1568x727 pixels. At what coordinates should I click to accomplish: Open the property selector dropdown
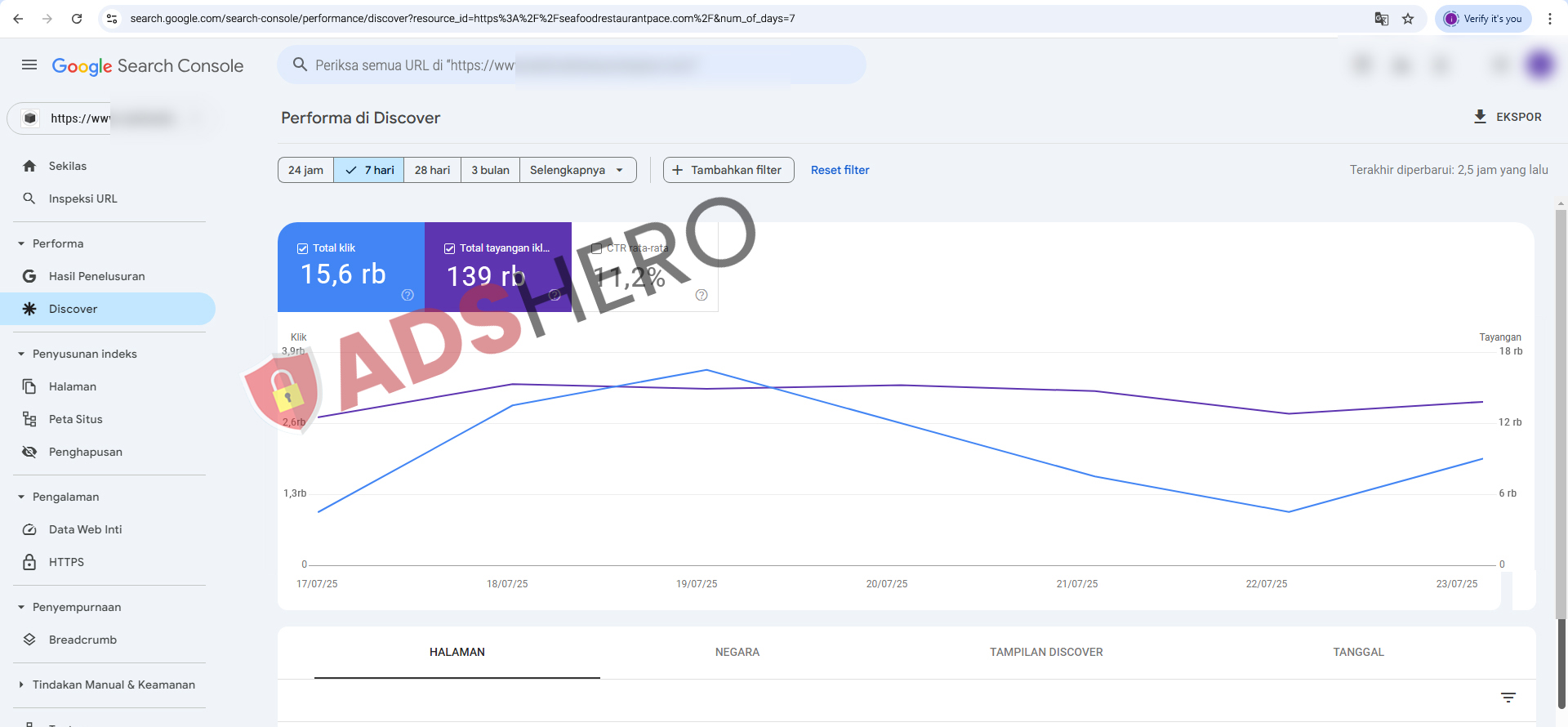(109, 118)
